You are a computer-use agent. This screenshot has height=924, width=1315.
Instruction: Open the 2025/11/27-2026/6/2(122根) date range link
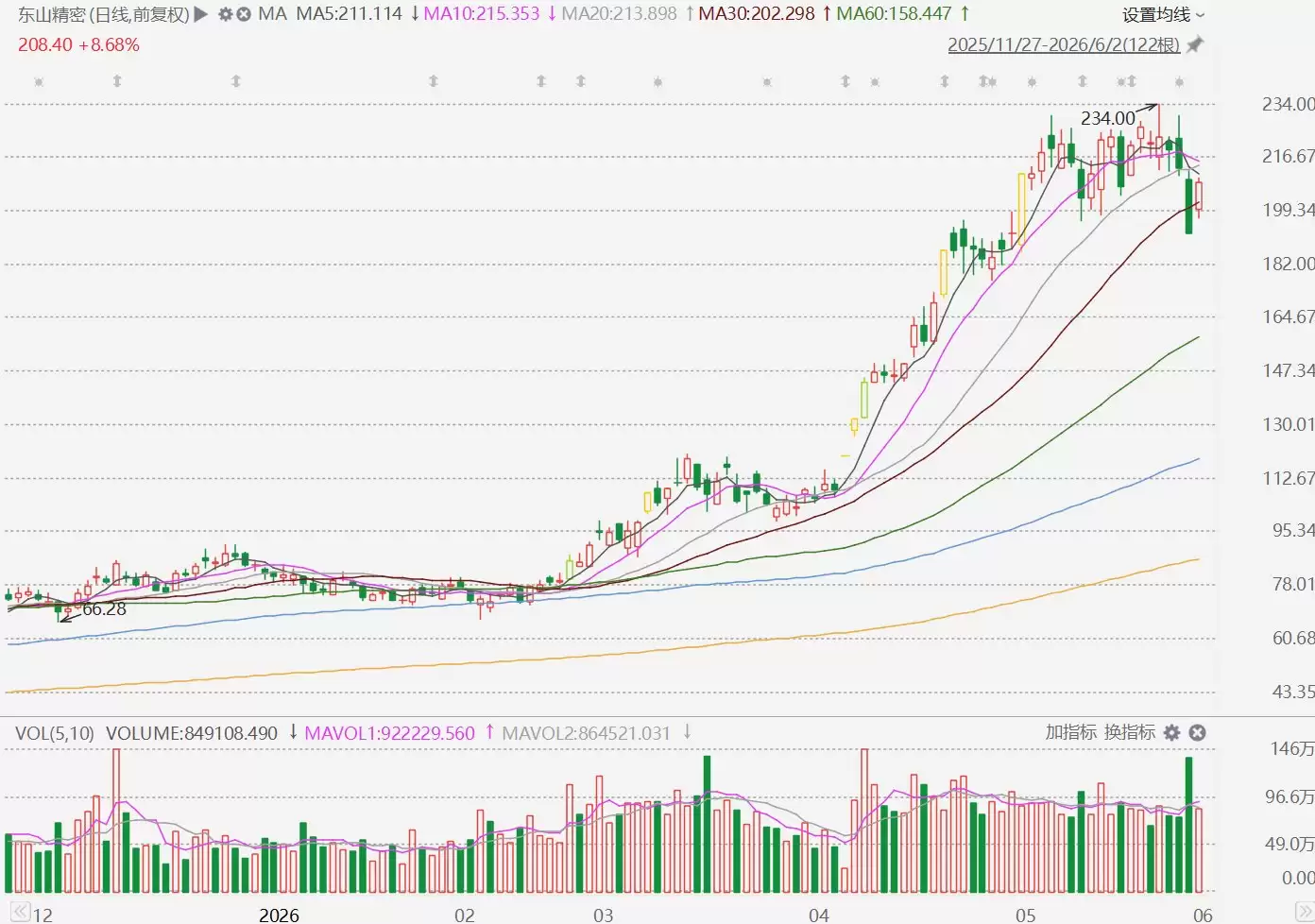point(1064,44)
